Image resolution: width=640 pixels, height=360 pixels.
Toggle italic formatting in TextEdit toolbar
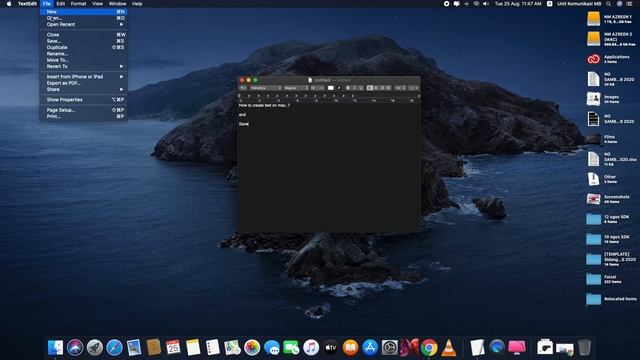[354, 88]
